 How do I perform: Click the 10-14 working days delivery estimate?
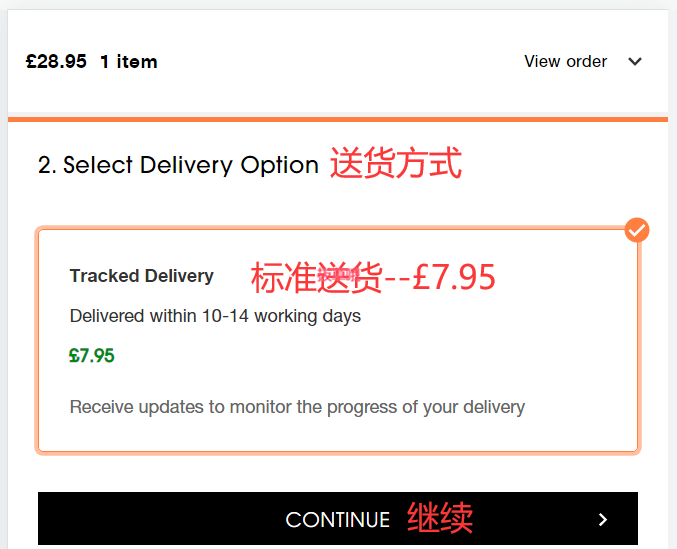coord(215,316)
